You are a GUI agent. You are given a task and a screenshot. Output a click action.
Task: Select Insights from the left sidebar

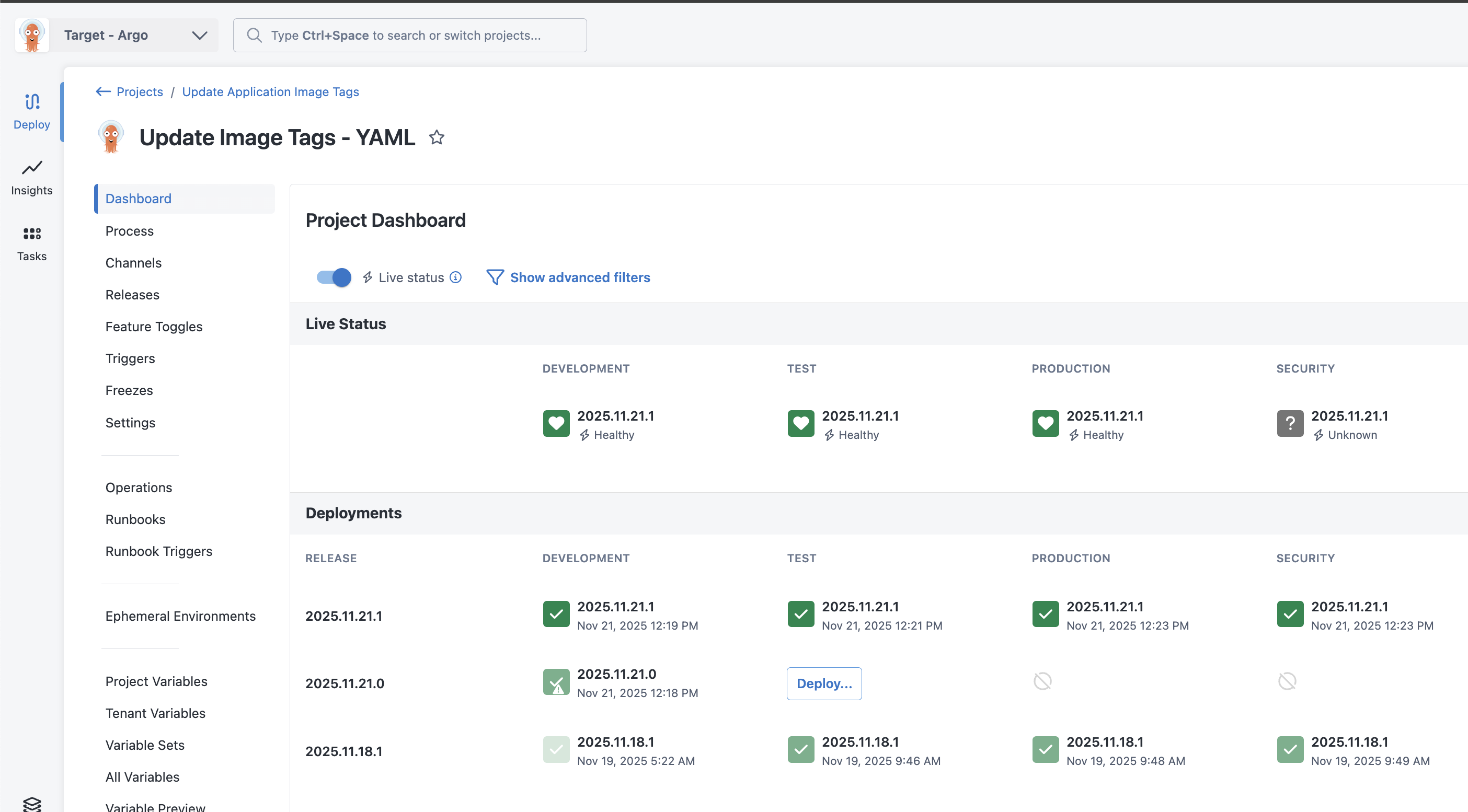[31, 177]
